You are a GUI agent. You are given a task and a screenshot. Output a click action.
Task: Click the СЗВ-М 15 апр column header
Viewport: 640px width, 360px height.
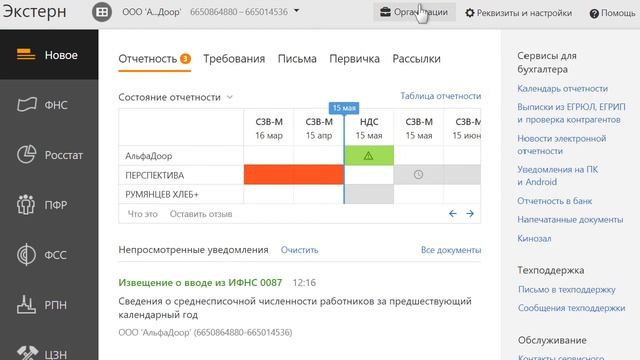point(319,128)
